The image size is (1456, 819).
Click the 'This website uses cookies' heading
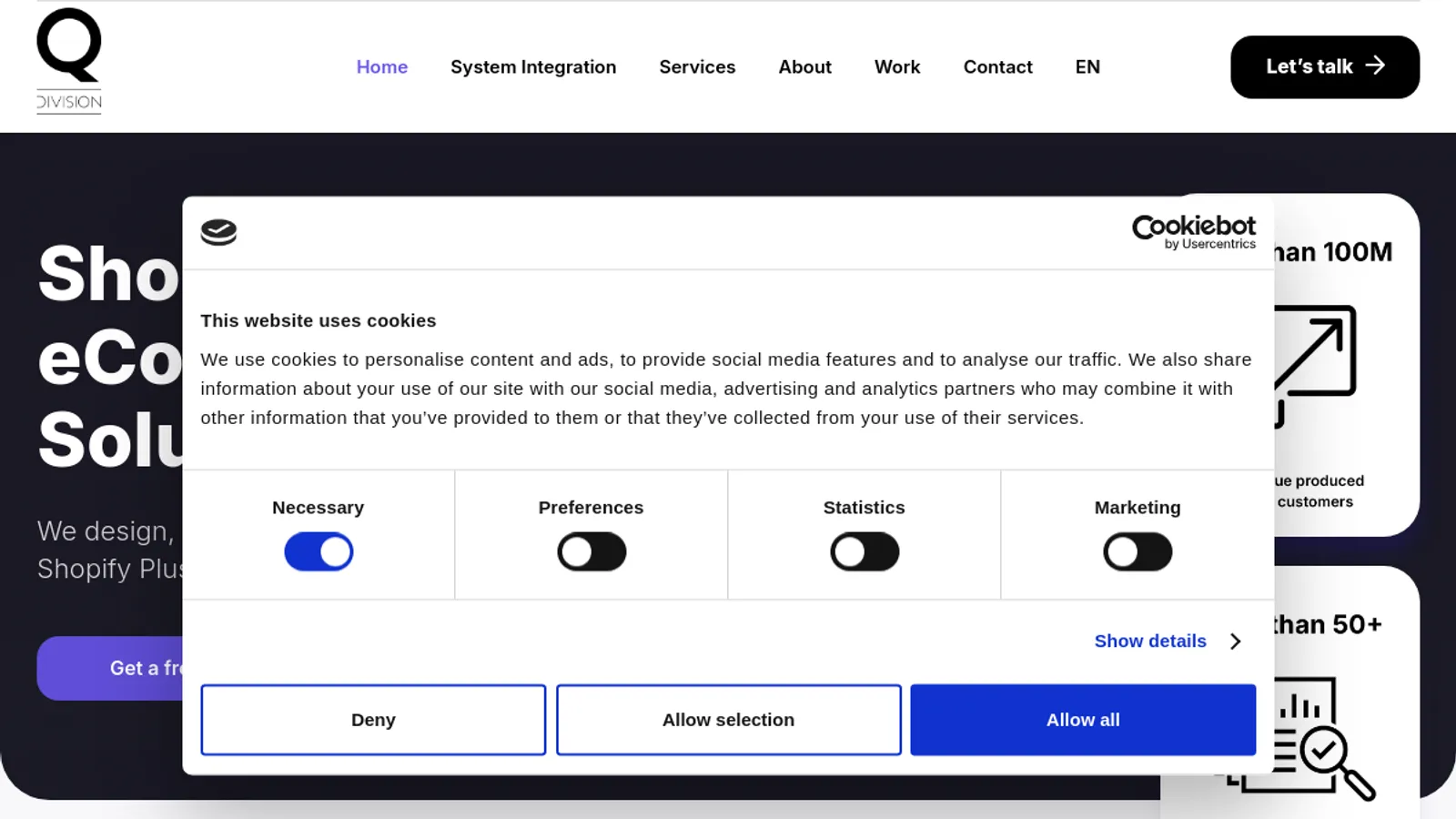click(x=318, y=320)
